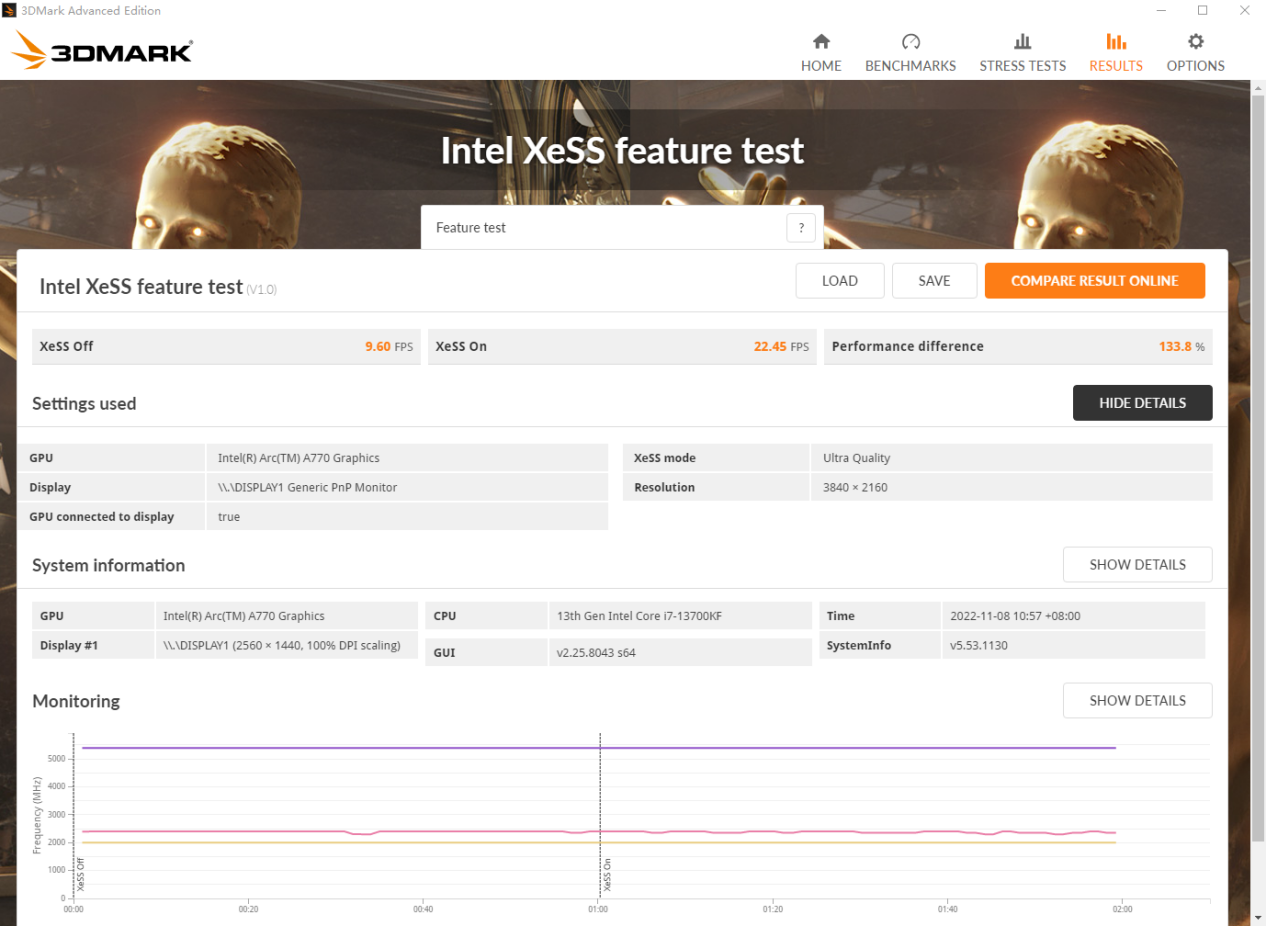Click scrollbar down arrow

[1258, 917]
